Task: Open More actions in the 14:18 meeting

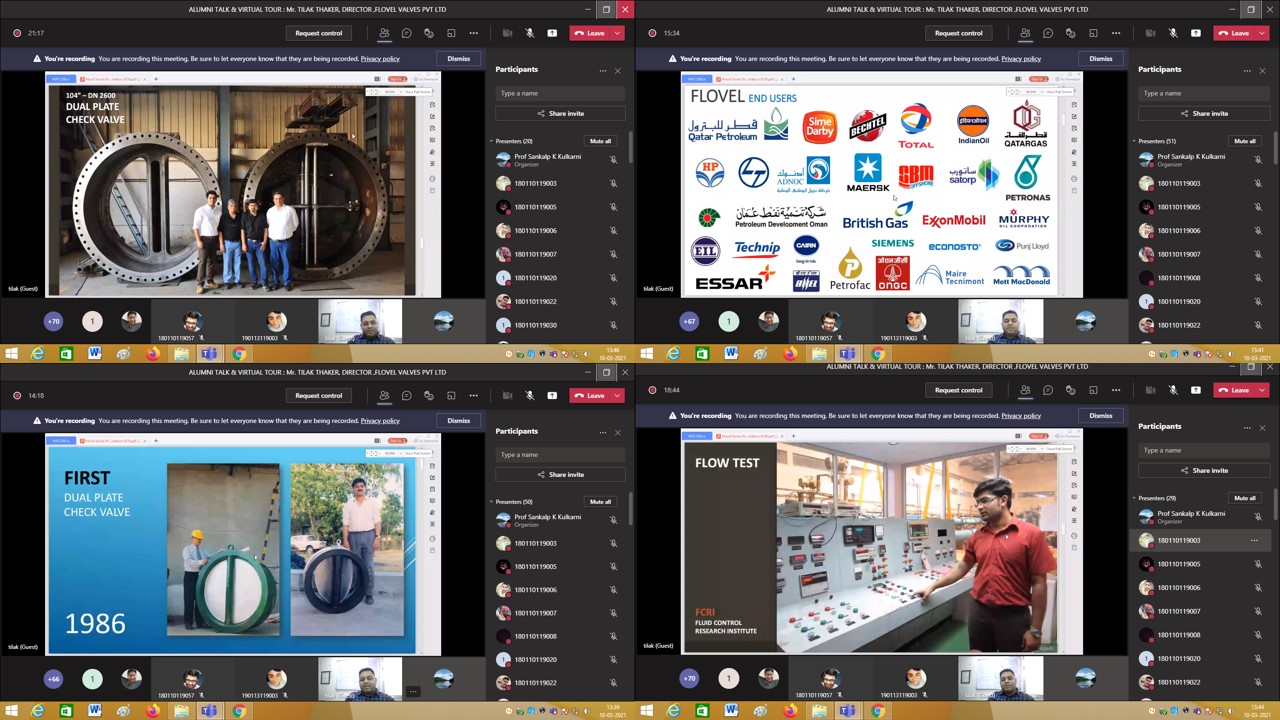Action: click(474, 395)
